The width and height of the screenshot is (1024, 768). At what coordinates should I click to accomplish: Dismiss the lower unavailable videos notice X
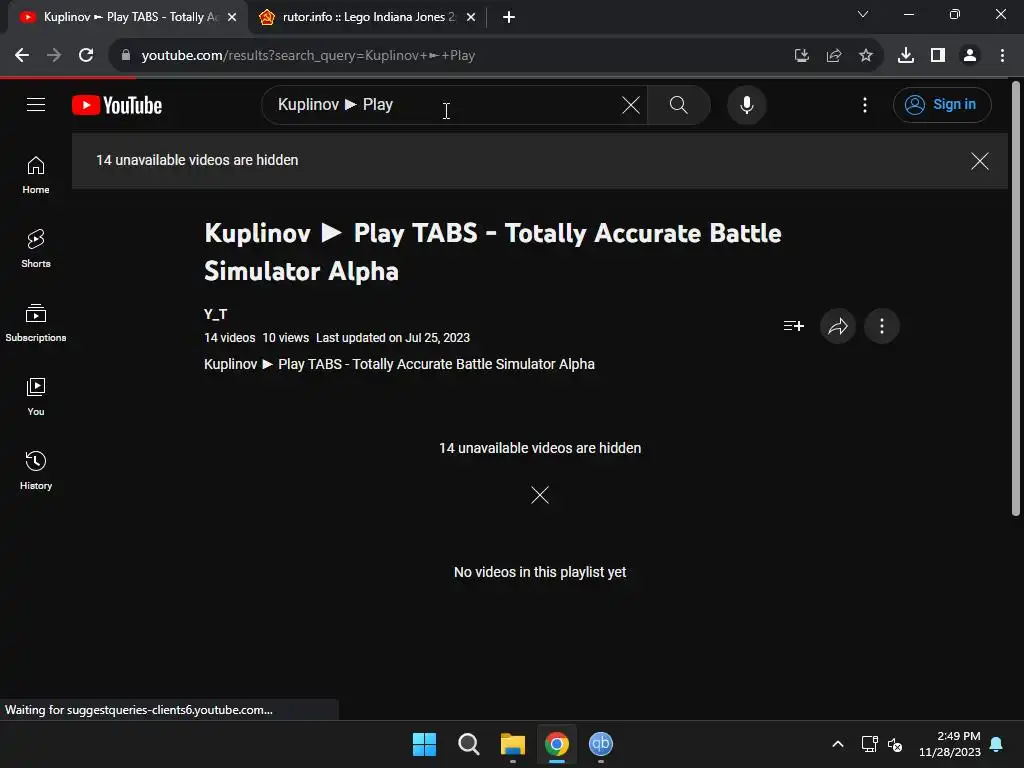(x=539, y=495)
